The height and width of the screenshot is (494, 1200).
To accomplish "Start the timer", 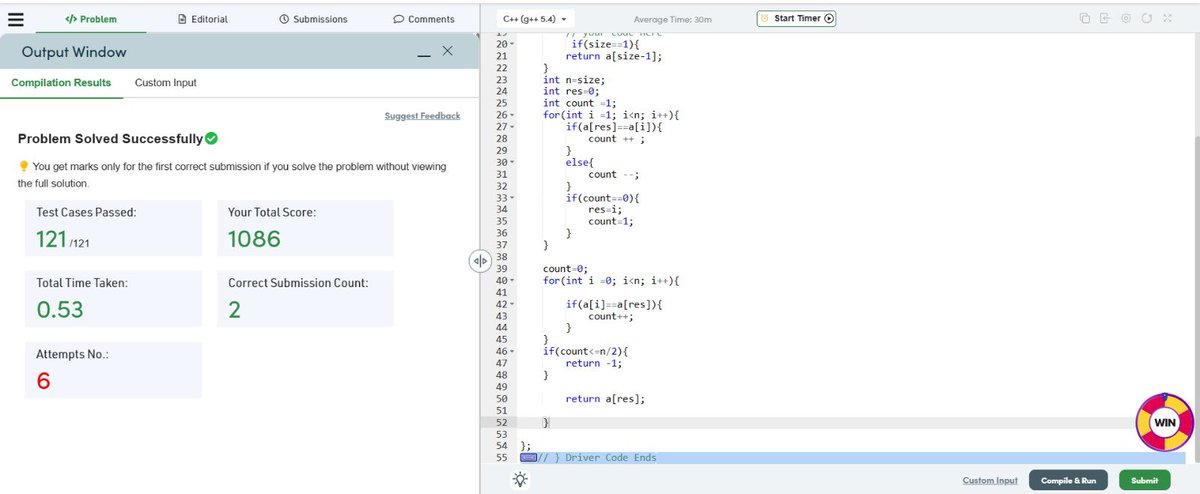I will click(796, 18).
